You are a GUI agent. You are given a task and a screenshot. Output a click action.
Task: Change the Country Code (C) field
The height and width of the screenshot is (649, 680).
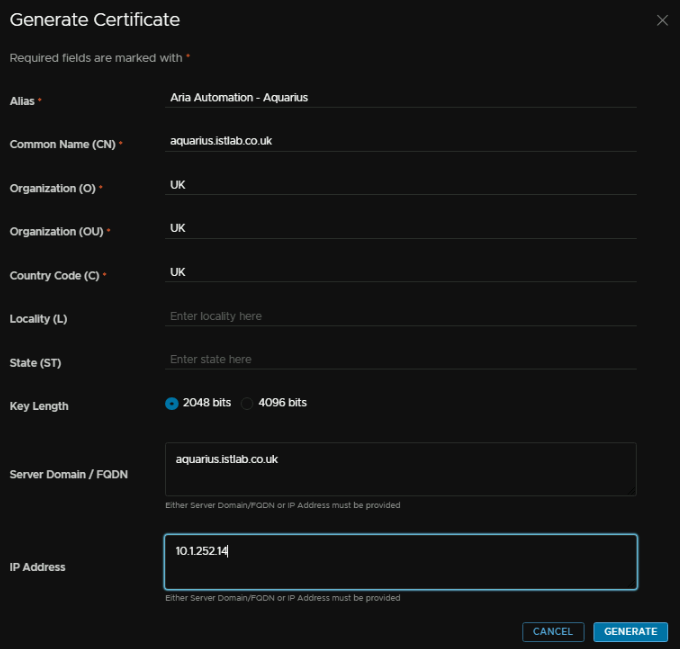(401, 272)
